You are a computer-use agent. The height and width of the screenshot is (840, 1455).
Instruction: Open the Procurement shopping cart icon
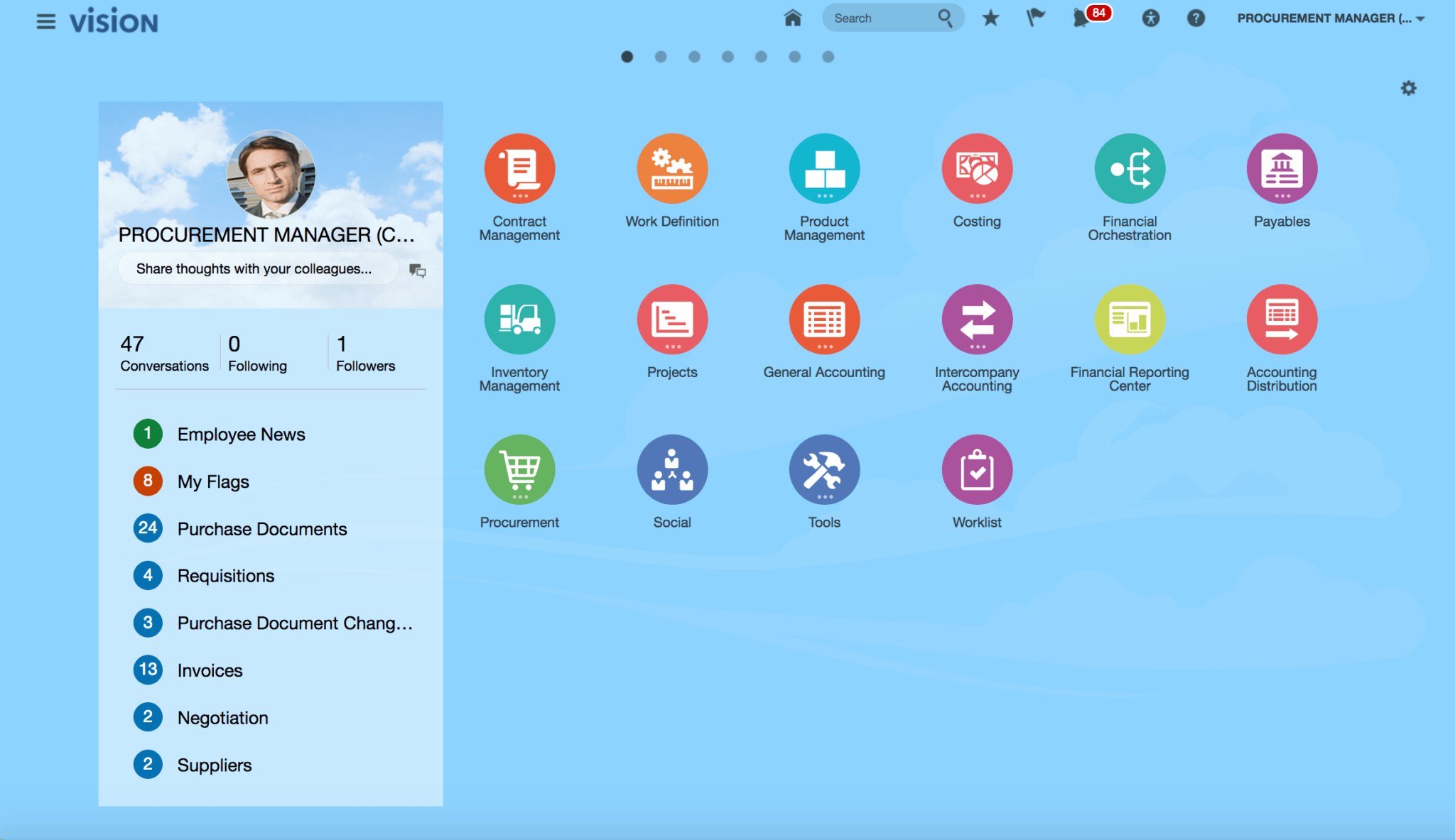click(x=519, y=469)
